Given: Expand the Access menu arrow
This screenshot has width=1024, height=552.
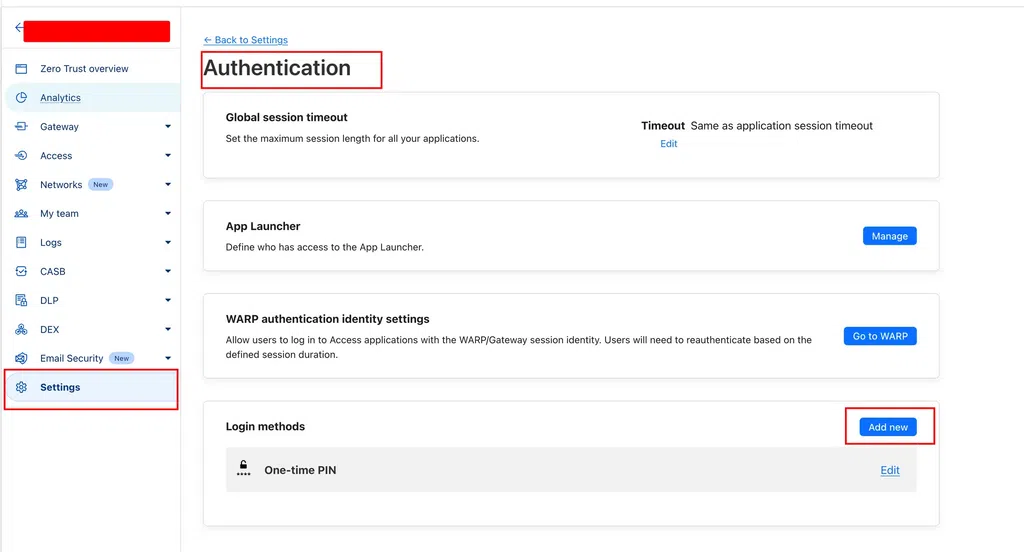Looking at the screenshot, I should point(168,155).
